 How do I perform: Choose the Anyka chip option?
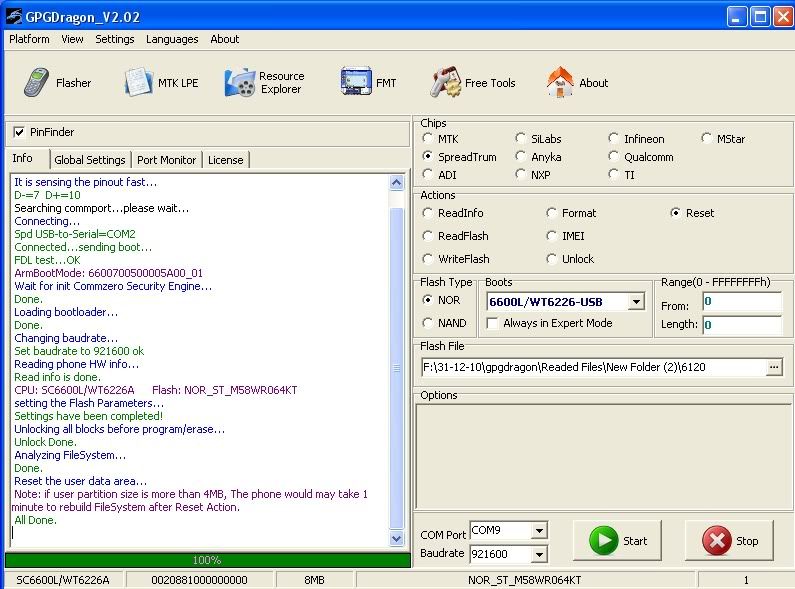coord(520,156)
